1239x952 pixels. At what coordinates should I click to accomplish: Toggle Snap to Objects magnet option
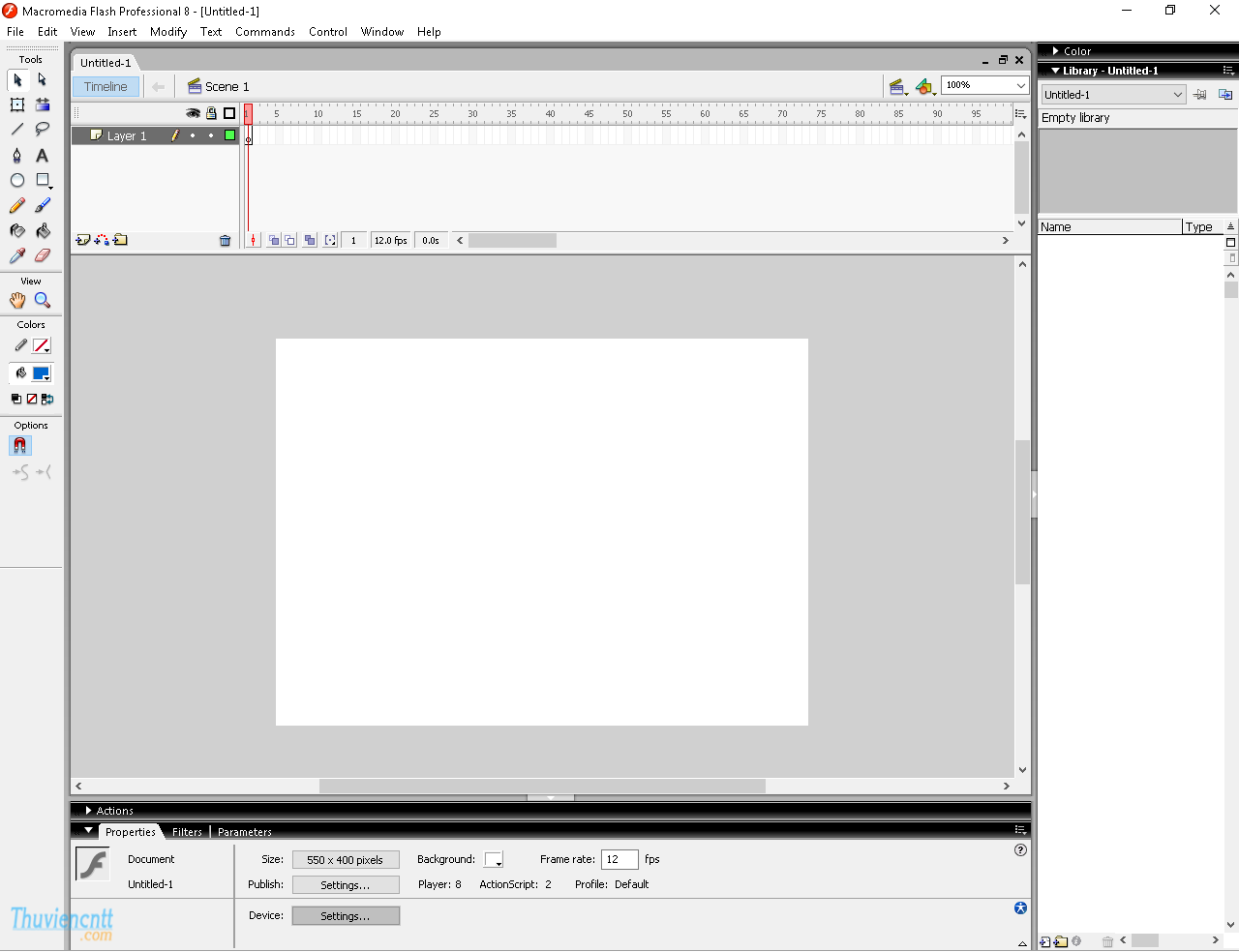pyautogui.click(x=19, y=445)
